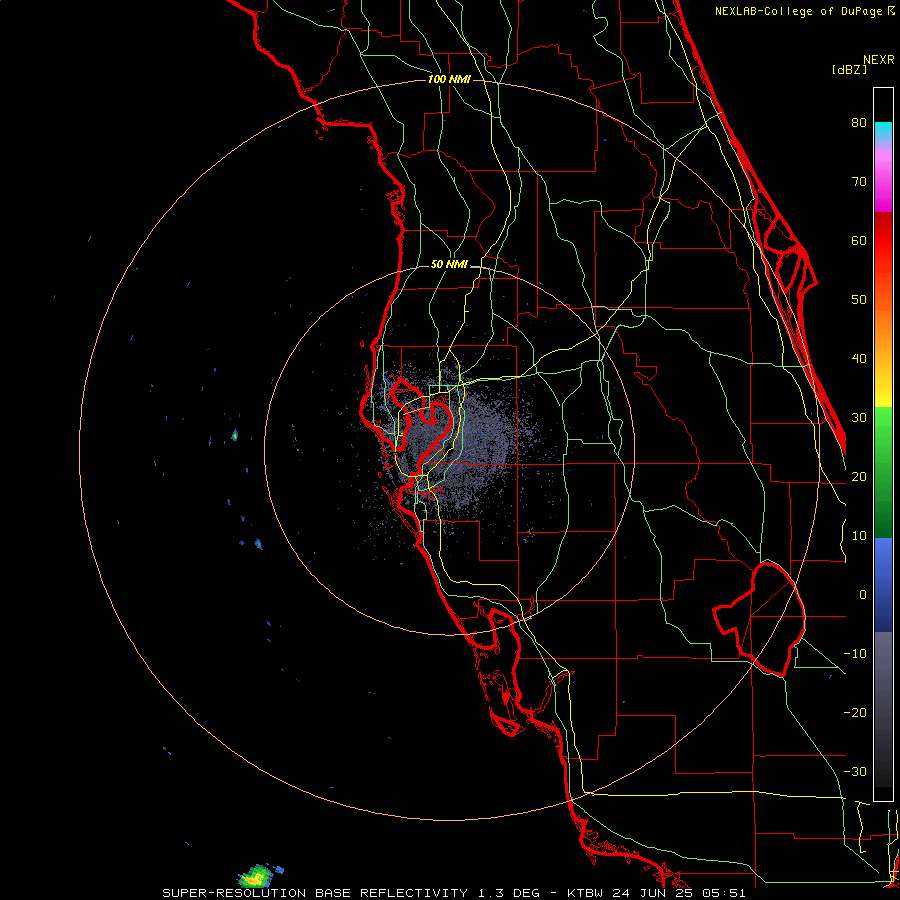This screenshot has width=900, height=900.
Task: Click the green-yellow storm cell at bottom
Action: pos(257,876)
